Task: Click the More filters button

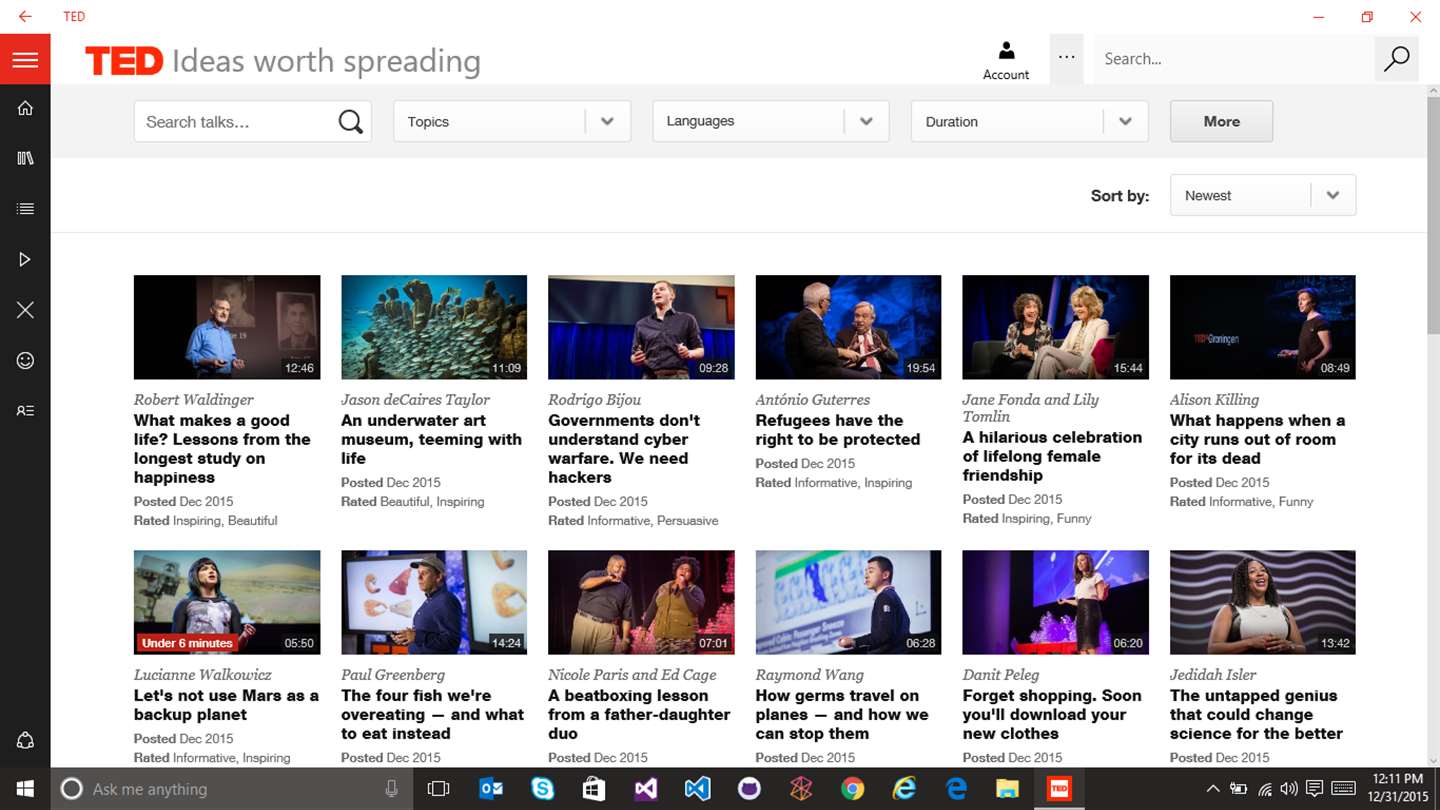Action: point(1221,122)
